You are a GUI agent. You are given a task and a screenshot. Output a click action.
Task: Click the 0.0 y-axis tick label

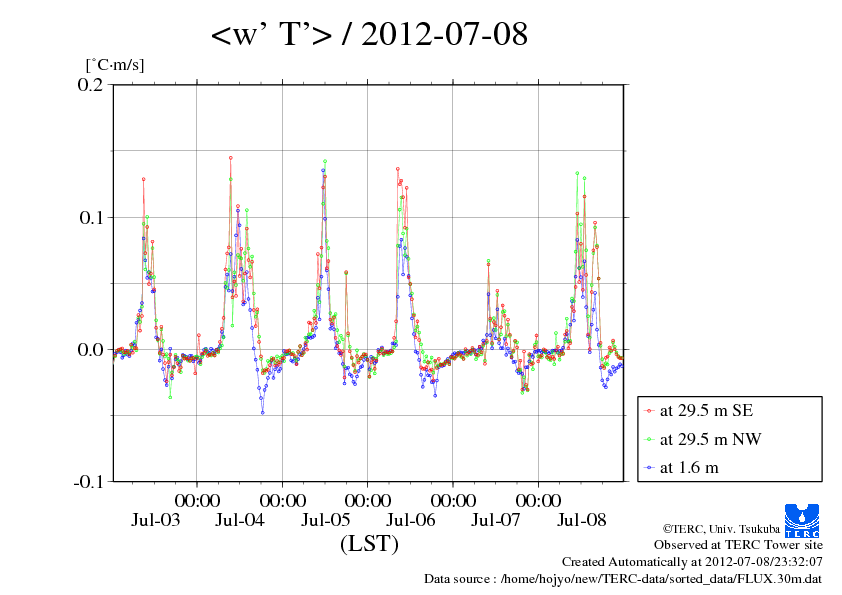[90, 349]
